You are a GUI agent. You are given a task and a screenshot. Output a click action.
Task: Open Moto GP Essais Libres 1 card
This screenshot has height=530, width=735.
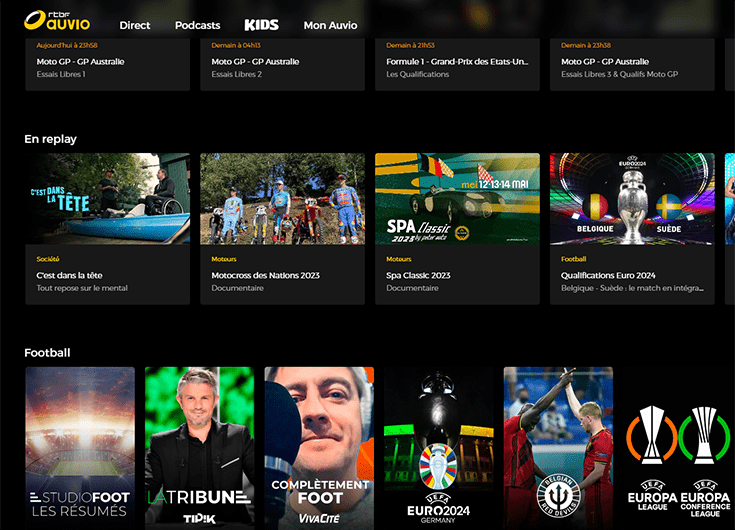pos(108,64)
